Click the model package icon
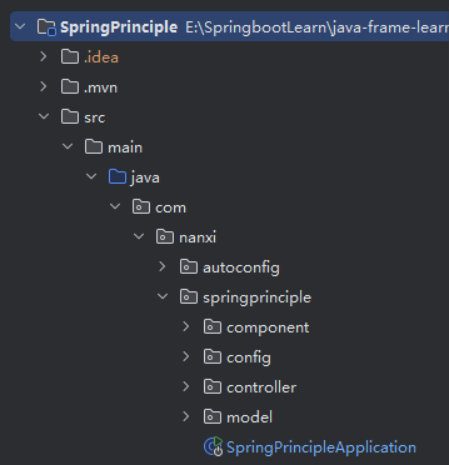This screenshot has height=465, width=449. [x=212, y=417]
